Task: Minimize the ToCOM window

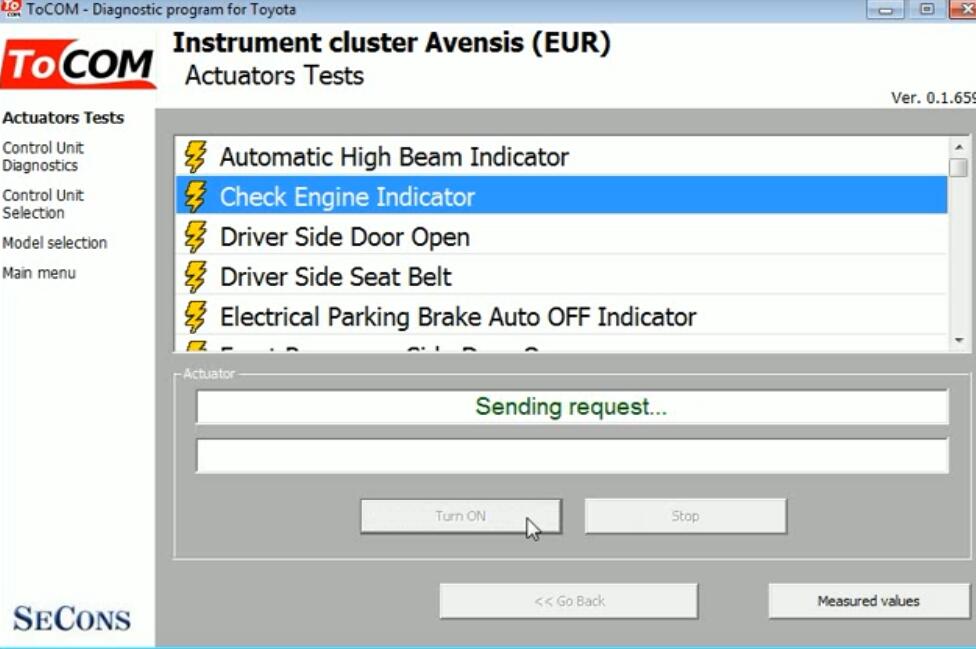Action: (x=885, y=9)
